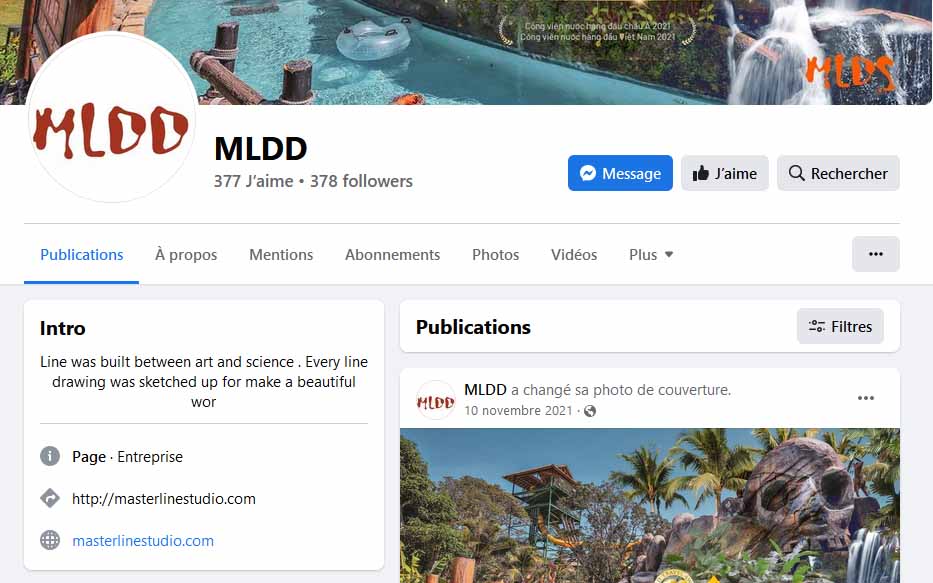Click the Filtres sliders icon
933x583 pixels.
(x=817, y=327)
